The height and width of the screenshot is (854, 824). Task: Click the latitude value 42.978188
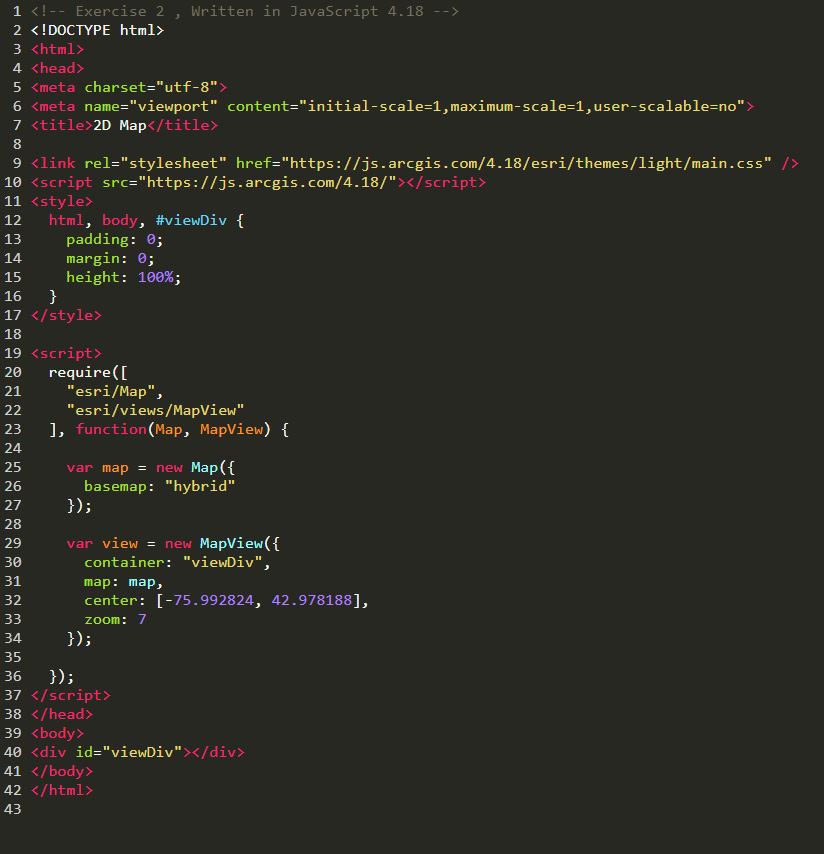click(x=315, y=600)
